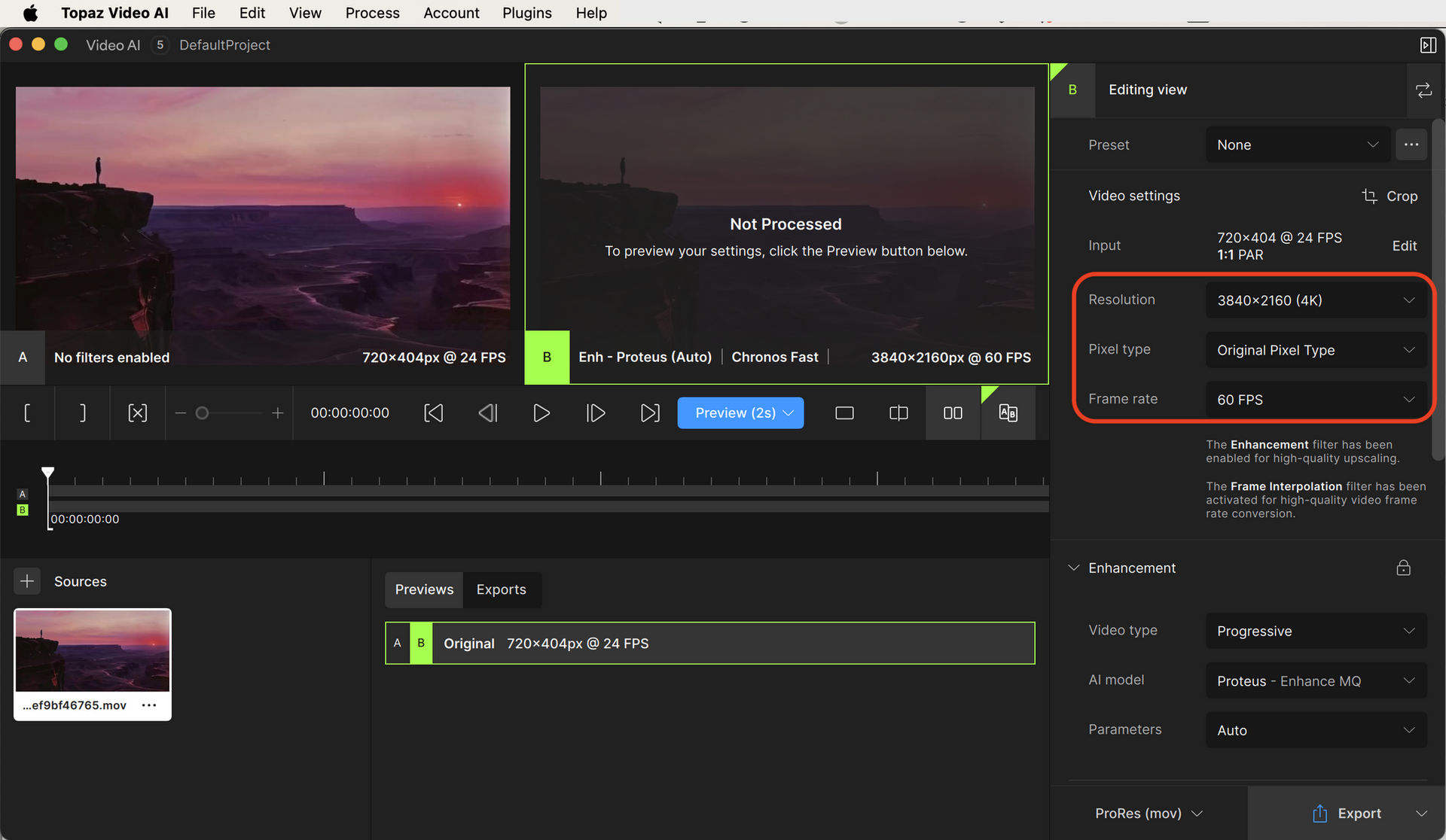Viewport: 1446px width, 840px height.
Task: Zoom out timeline with minus icon
Action: tap(180, 412)
